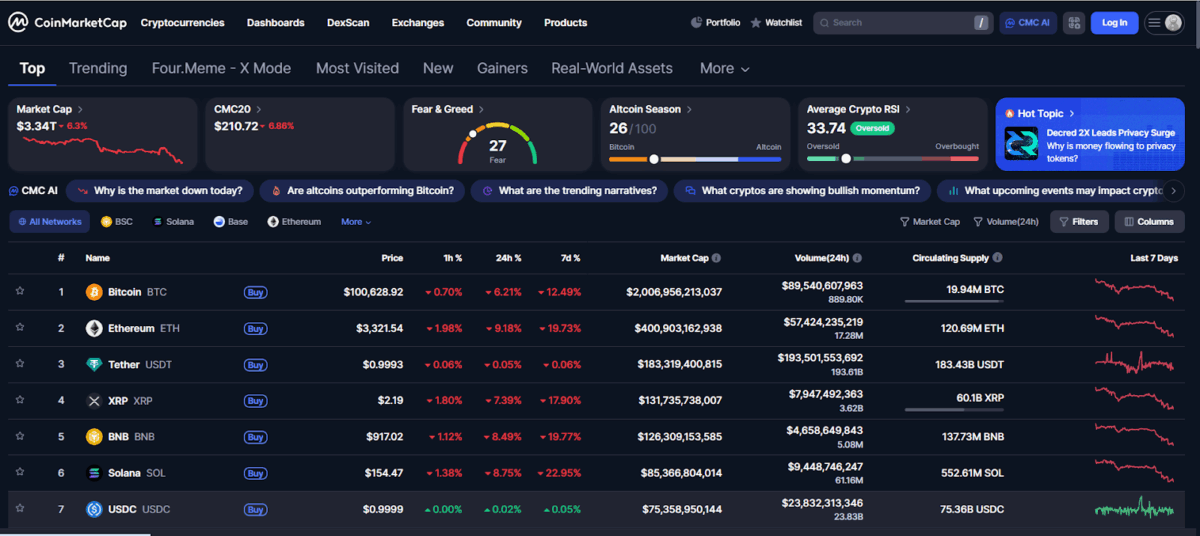Click Buy button for Bitcoin

click(x=255, y=292)
